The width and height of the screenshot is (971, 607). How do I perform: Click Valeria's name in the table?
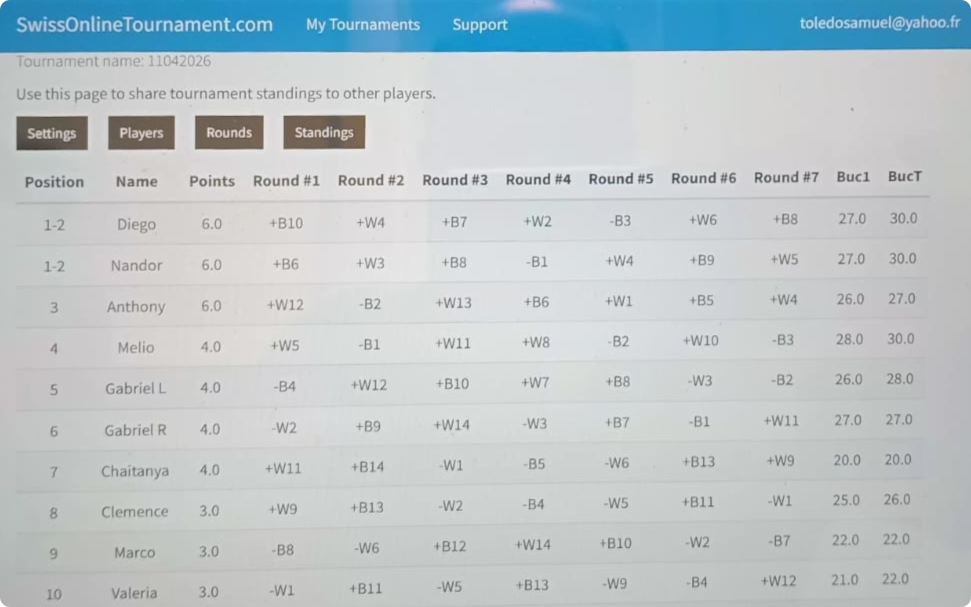pos(134,593)
